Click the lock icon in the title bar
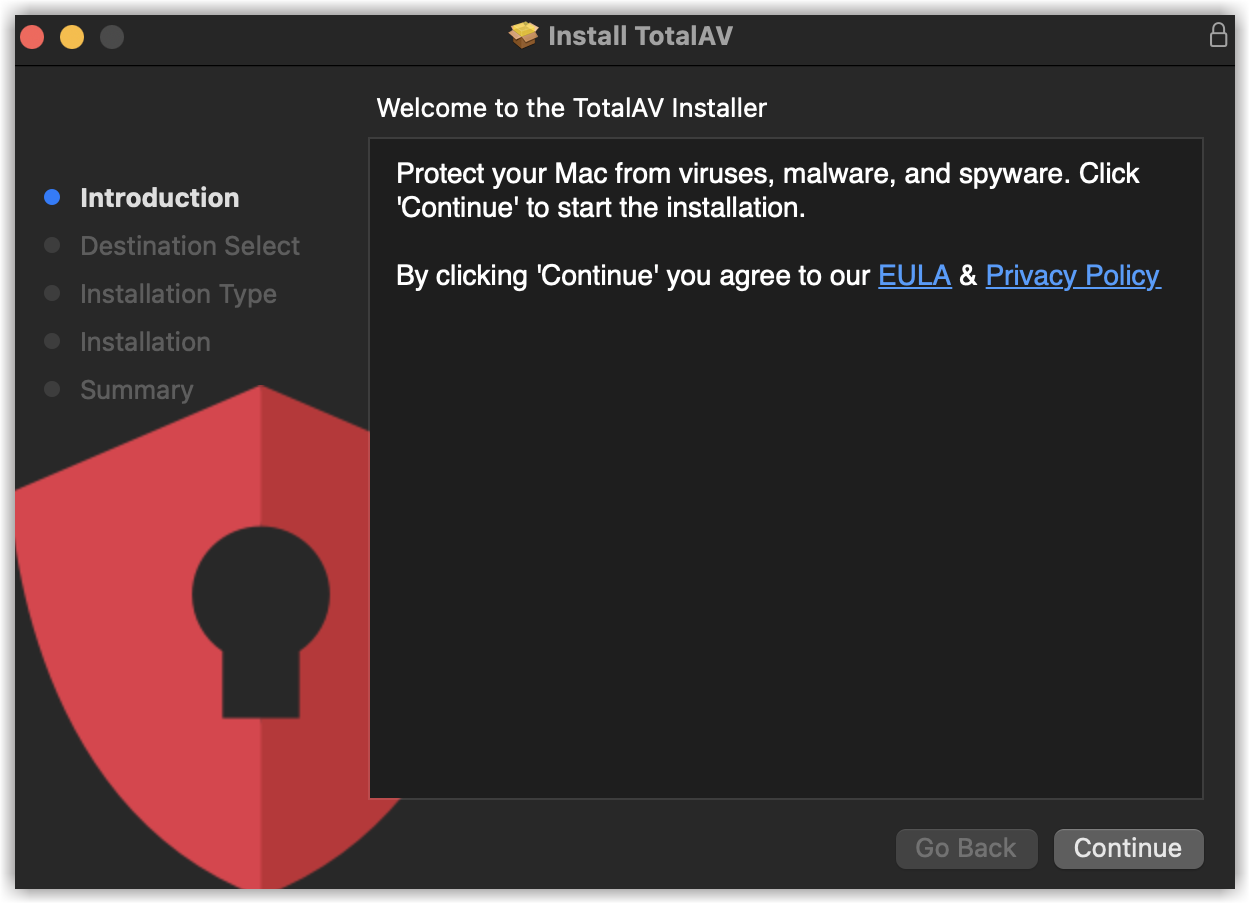 click(1218, 35)
